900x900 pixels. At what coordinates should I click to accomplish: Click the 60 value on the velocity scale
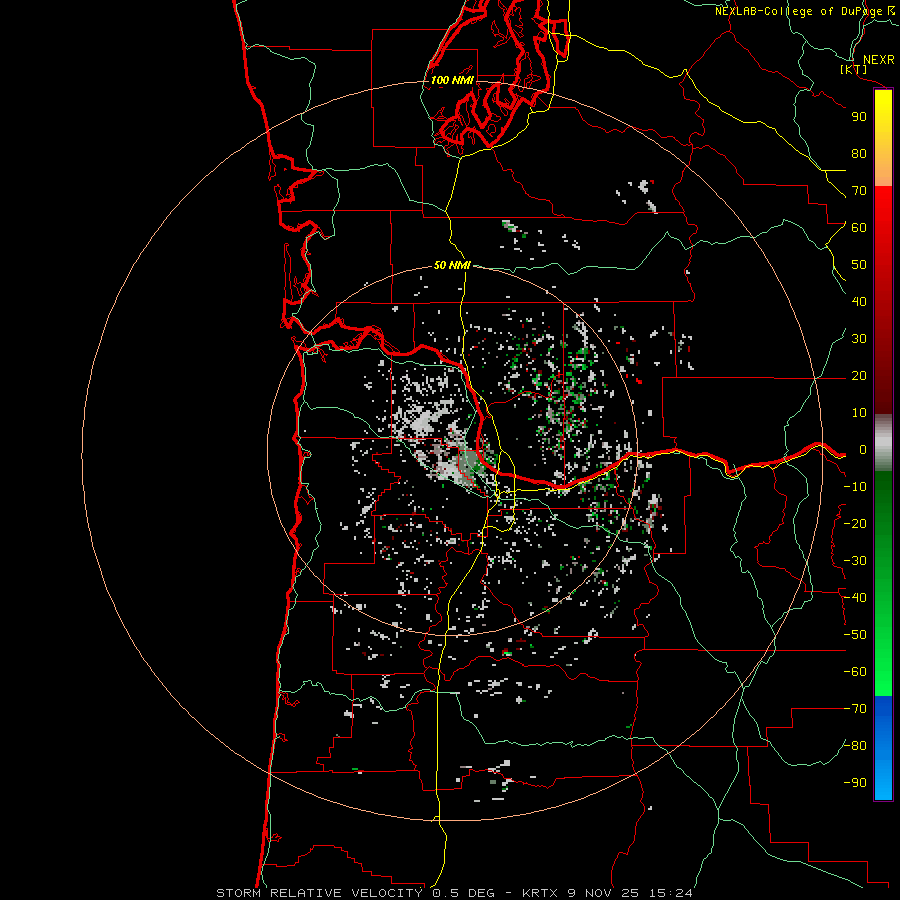click(859, 228)
